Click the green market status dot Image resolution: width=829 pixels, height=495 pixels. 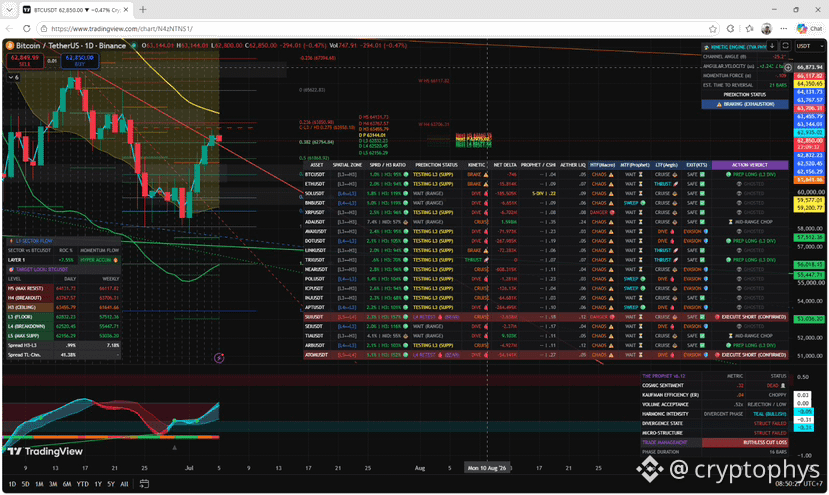pos(134,45)
